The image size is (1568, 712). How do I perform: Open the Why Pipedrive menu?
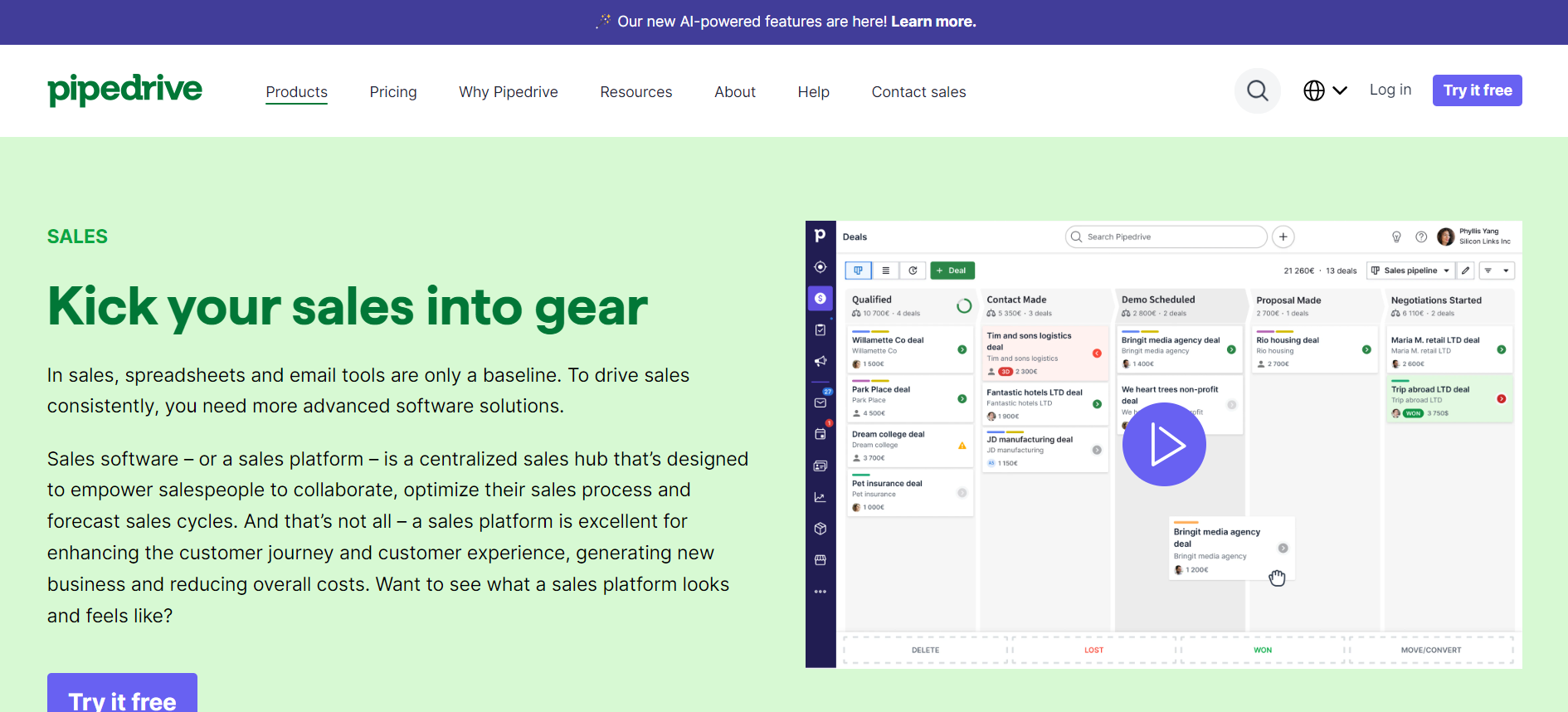pos(509,92)
